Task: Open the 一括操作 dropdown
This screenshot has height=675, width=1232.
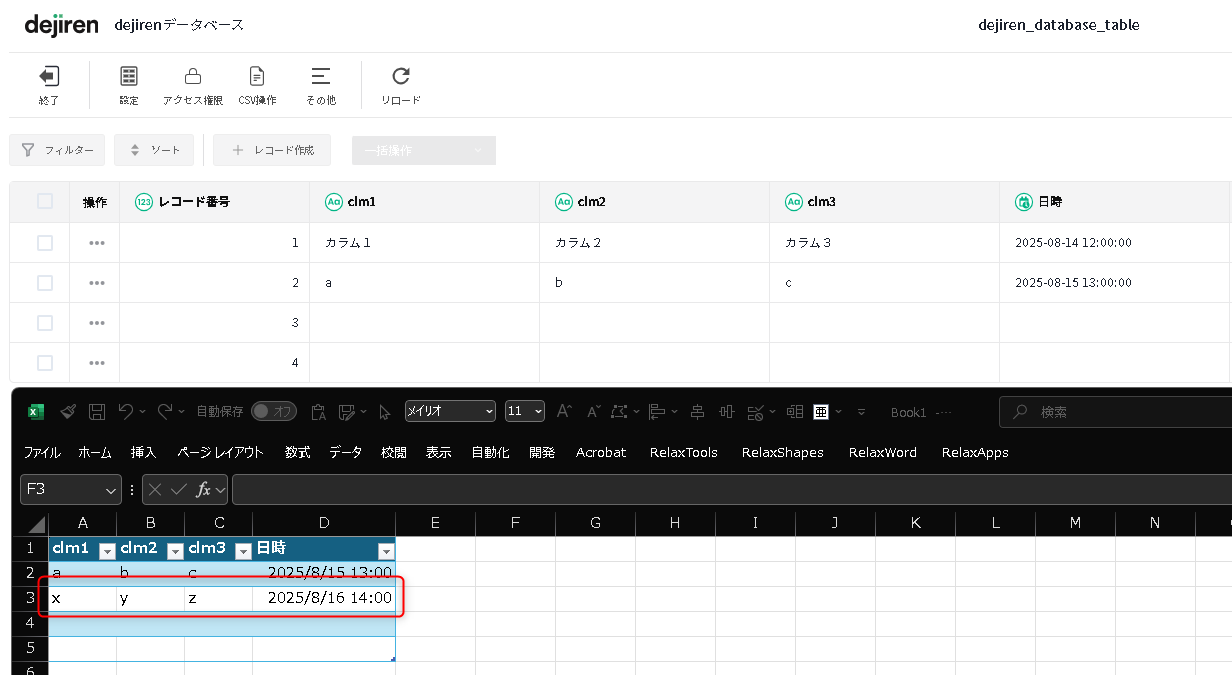Action: [424, 151]
